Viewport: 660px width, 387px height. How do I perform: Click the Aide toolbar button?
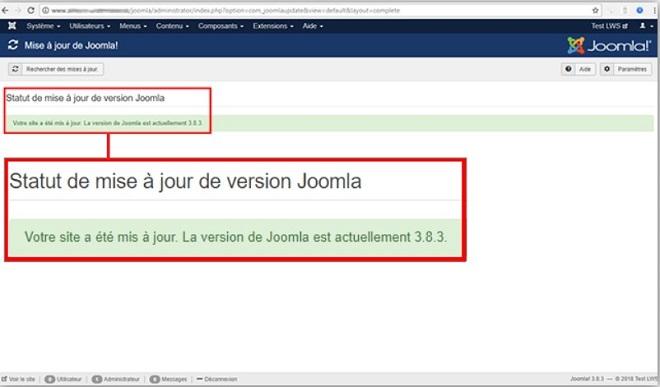coord(579,69)
